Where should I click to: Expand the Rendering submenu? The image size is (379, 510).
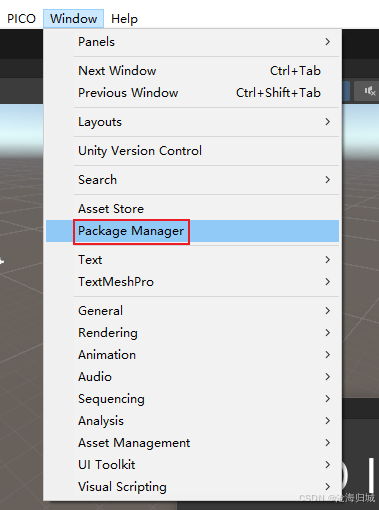coord(192,333)
